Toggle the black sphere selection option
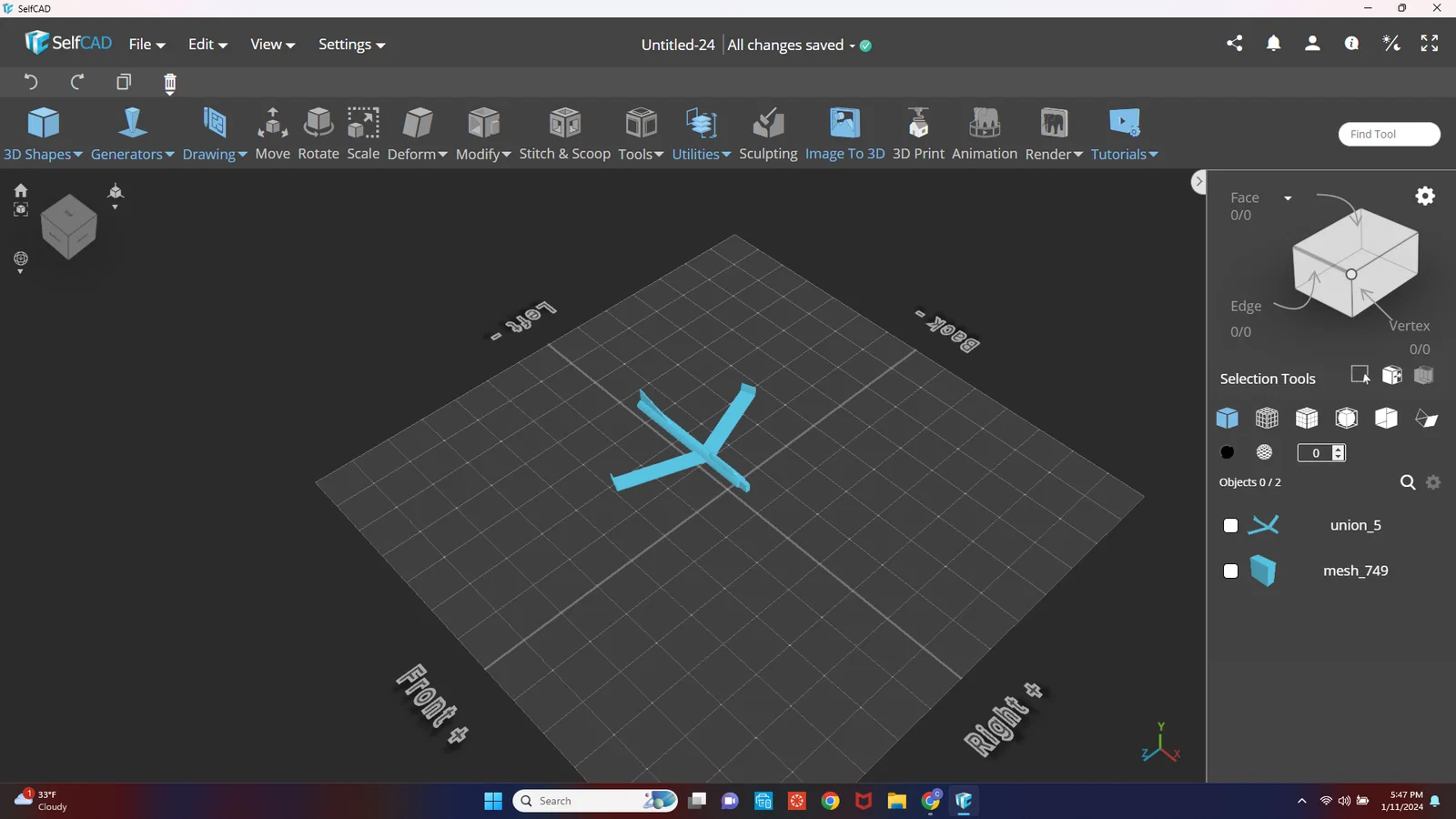Viewport: 1456px width, 819px height. [1227, 452]
